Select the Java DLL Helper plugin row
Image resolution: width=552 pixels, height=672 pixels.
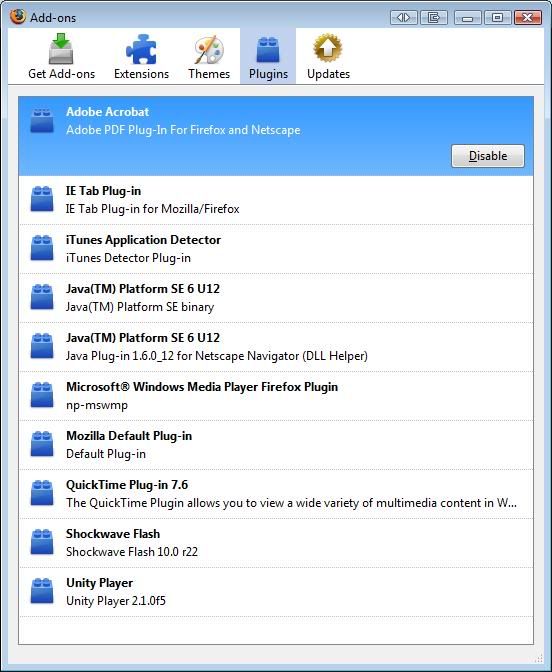(x=276, y=347)
